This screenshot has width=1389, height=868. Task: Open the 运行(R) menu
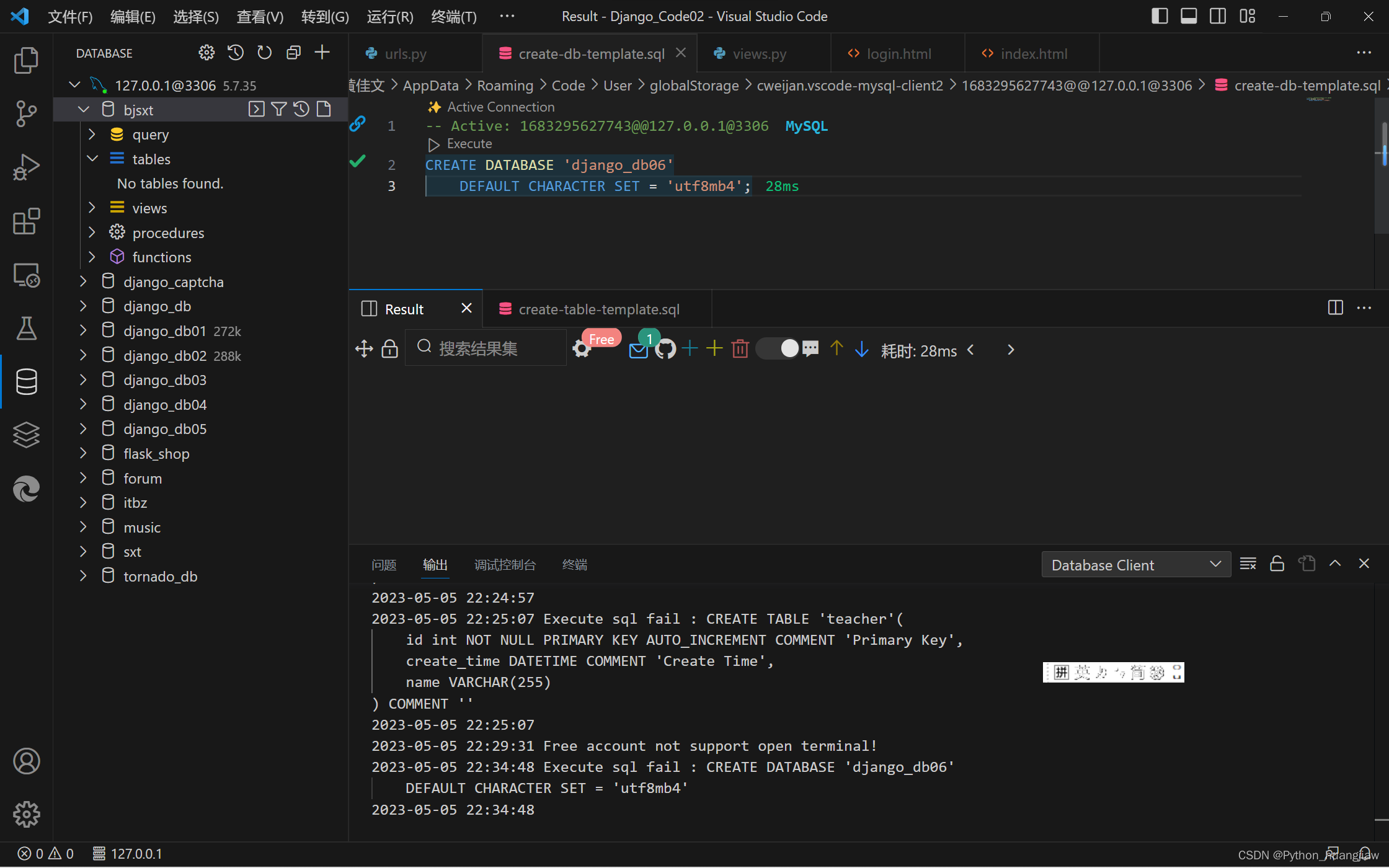pos(389,17)
